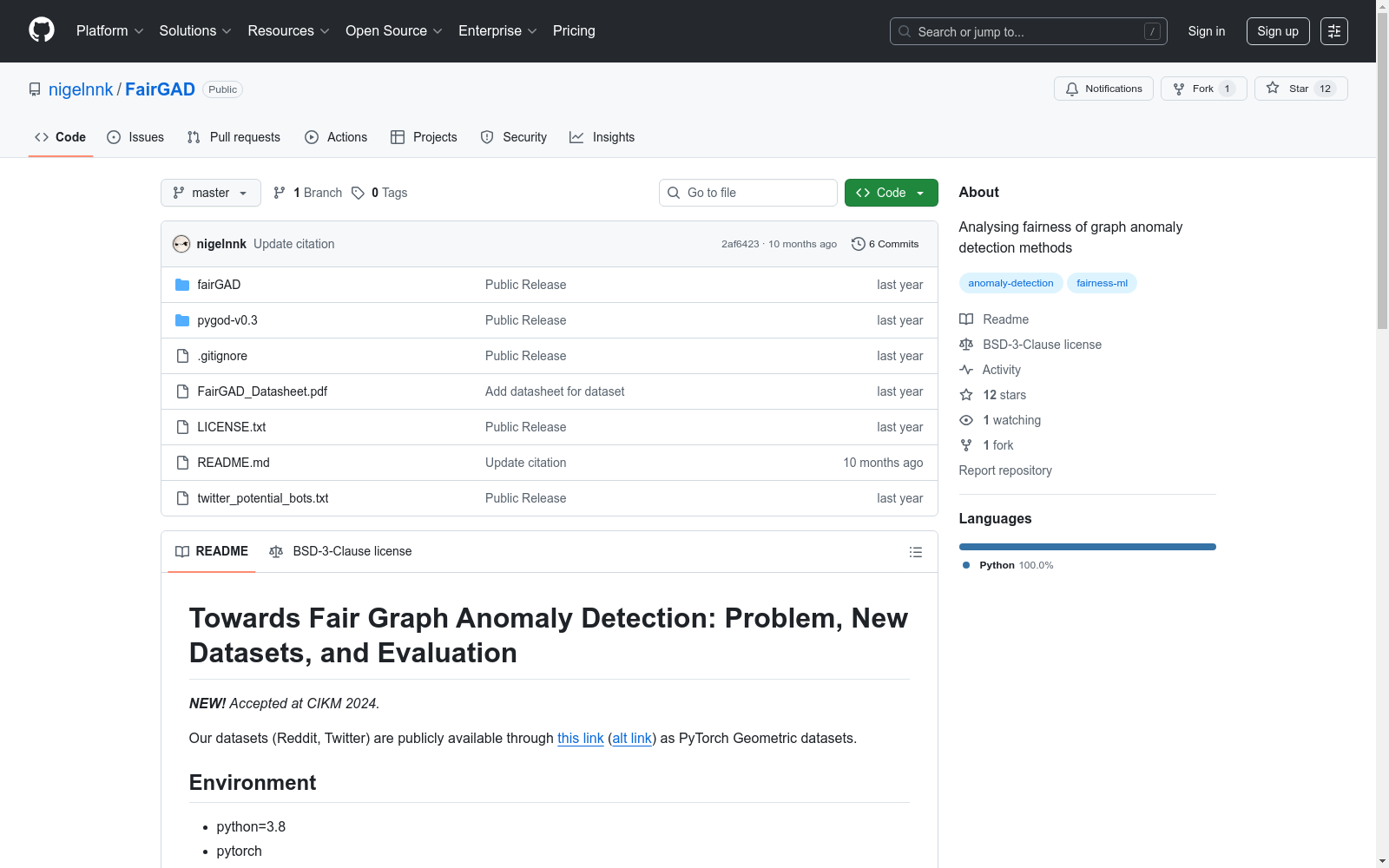Click the pulse icon beside Activity
The width and height of the screenshot is (1389, 868).
pos(966,370)
